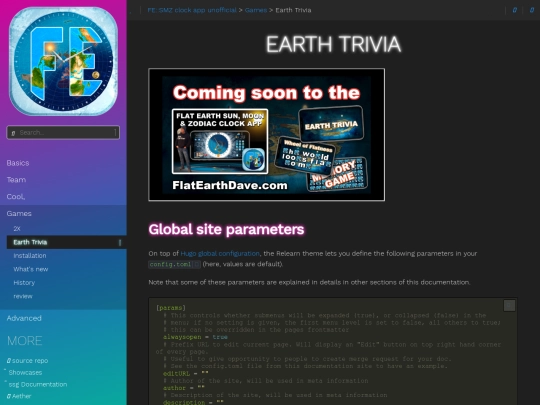The width and height of the screenshot is (540, 405).
Task: Click the previous page arrow in top bar
Action: [515, 10]
